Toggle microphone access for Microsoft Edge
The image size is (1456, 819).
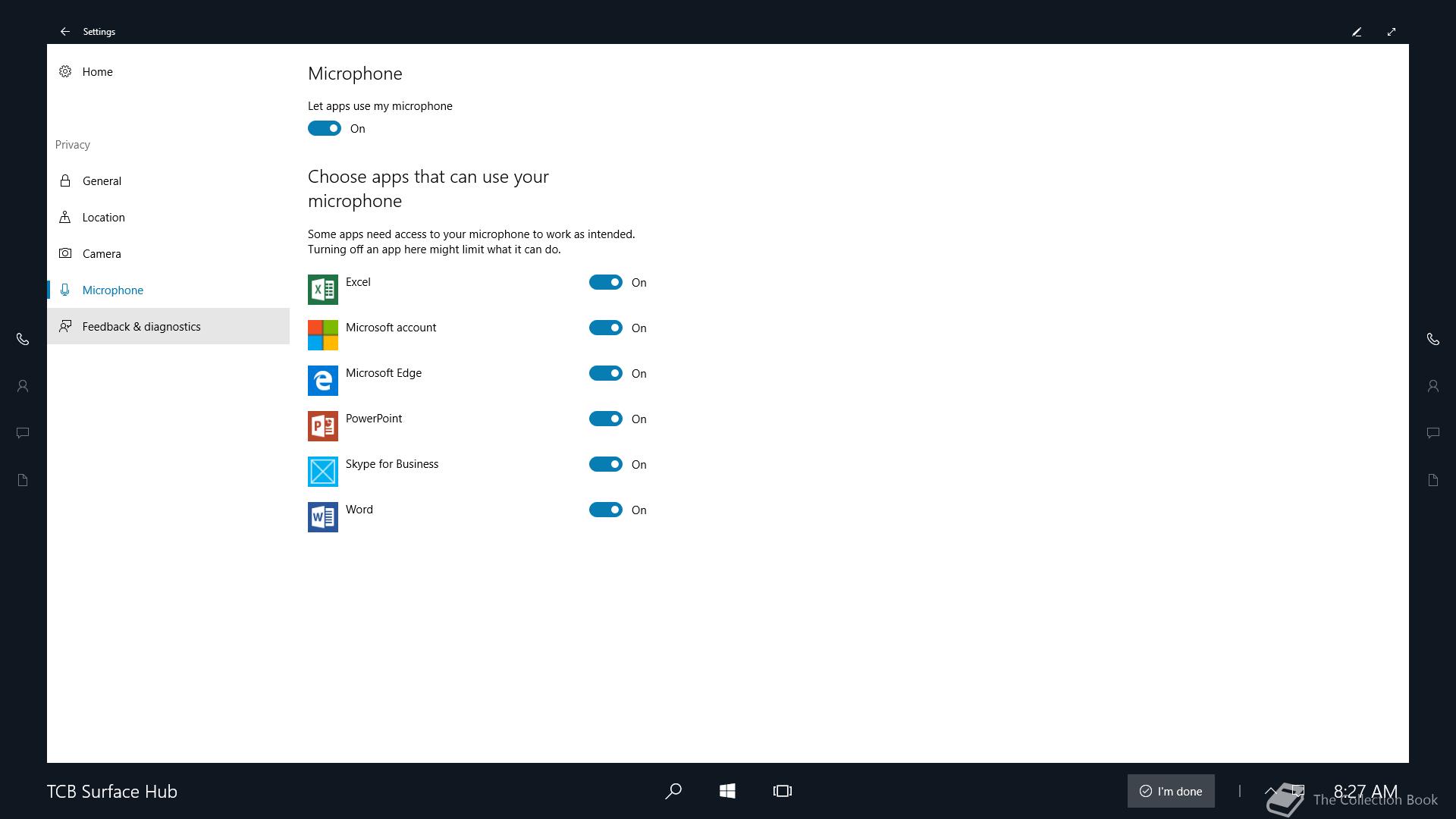pos(606,373)
